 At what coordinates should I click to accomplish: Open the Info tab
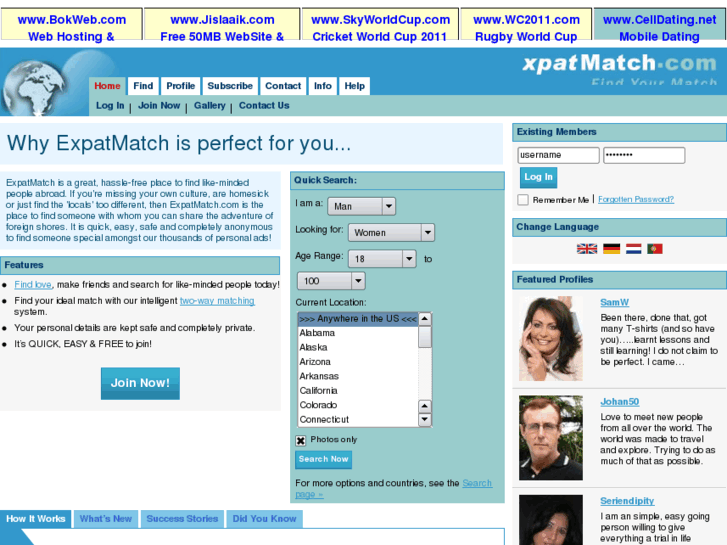tap(323, 86)
